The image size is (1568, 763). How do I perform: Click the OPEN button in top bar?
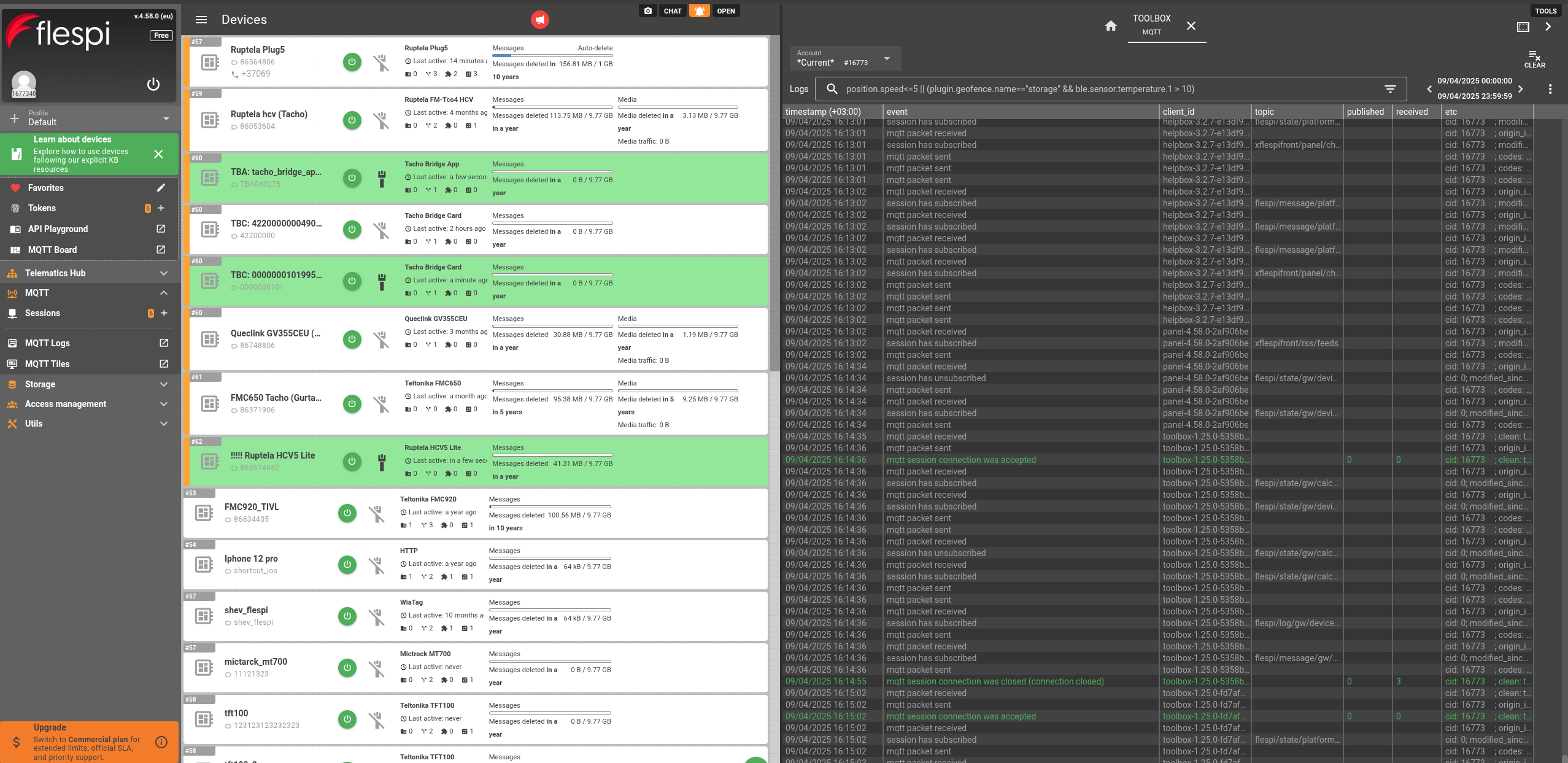pos(725,11)
